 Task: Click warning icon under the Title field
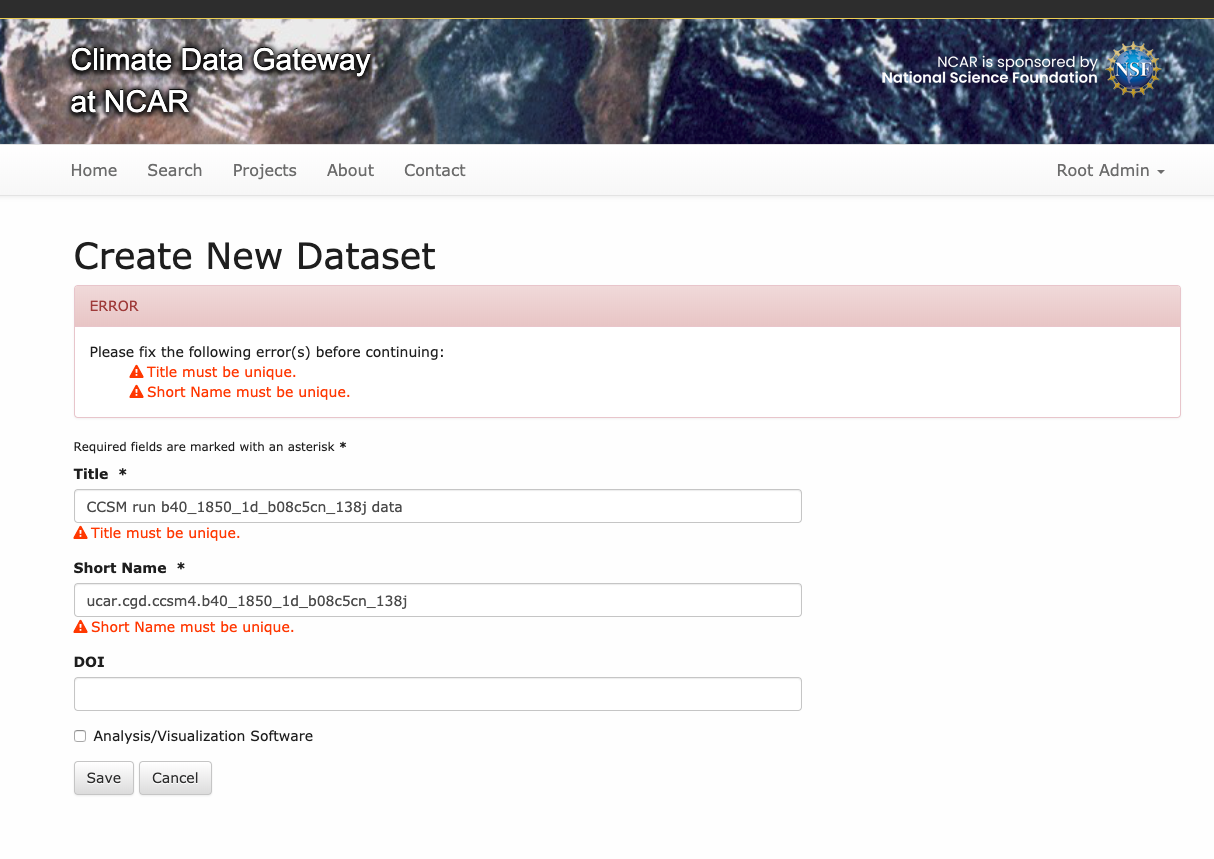tap(81, 533)
